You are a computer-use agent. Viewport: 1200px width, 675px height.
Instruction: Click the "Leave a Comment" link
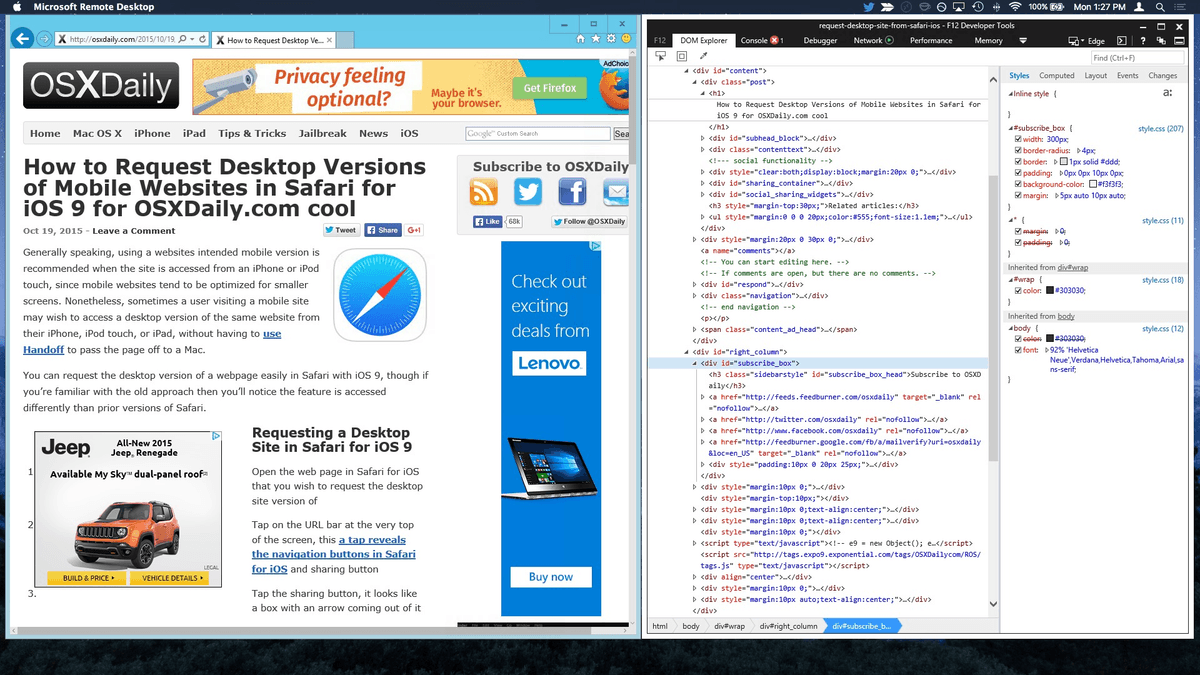(119, 231)
